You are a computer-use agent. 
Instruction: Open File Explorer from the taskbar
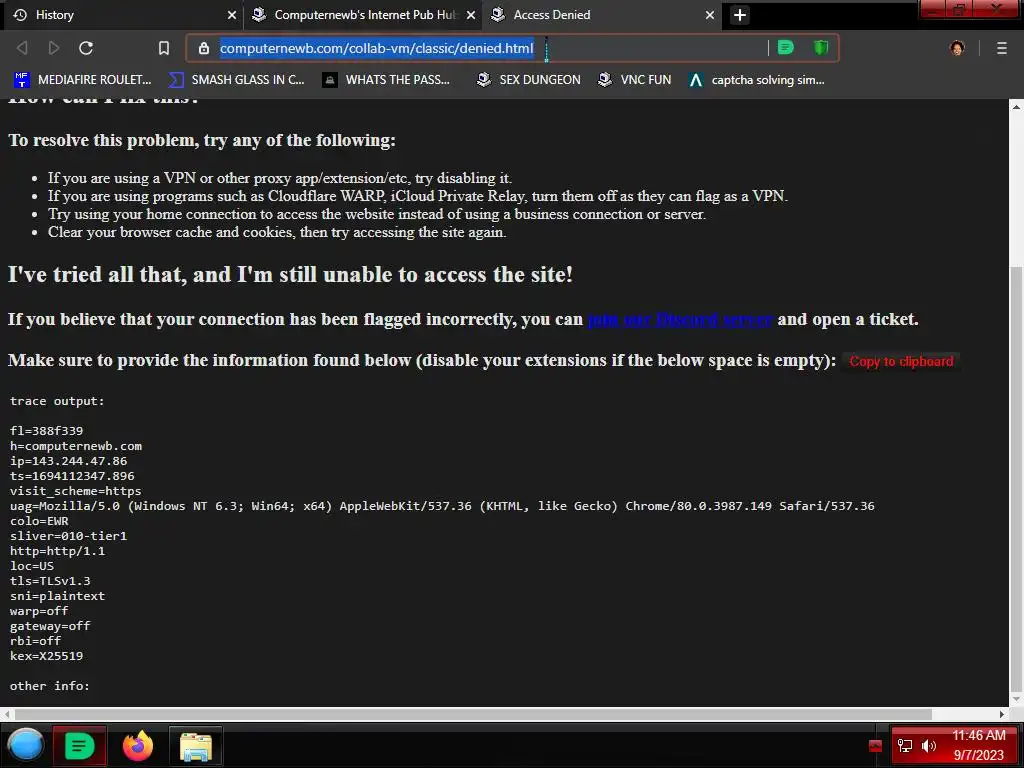pyautogui.click(x=196, y=745)
